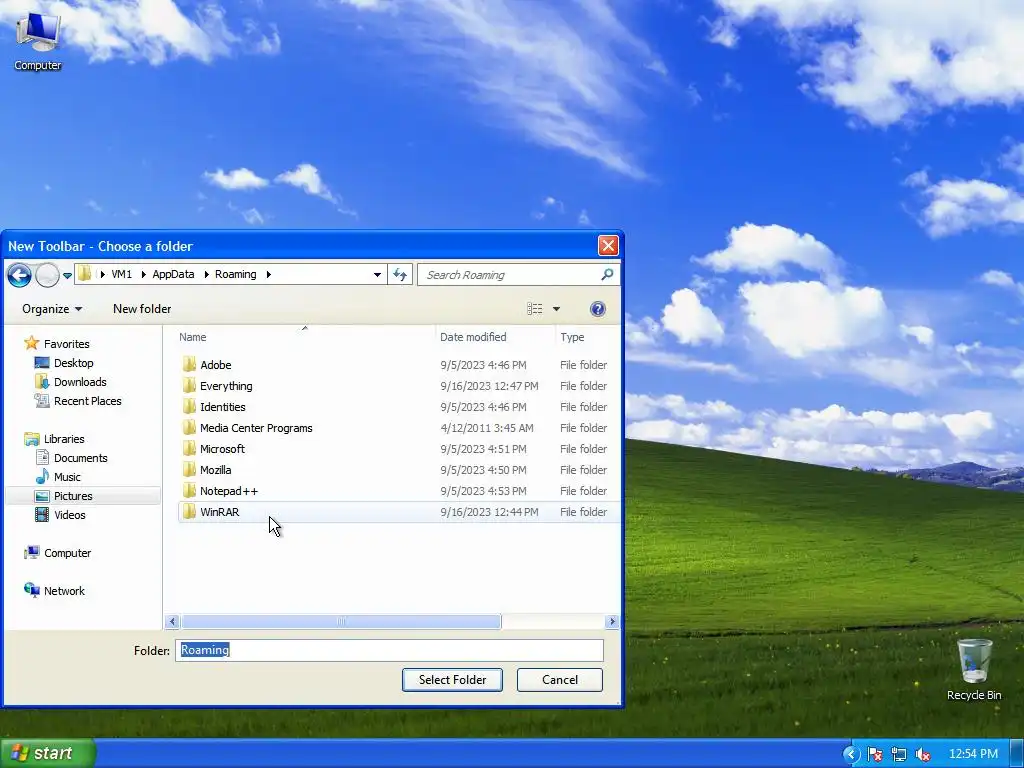Viewport: 1024px width, 768px height.
Task: Open recent locations dropdown beside the nav arrows
Action: pos(67,276)
